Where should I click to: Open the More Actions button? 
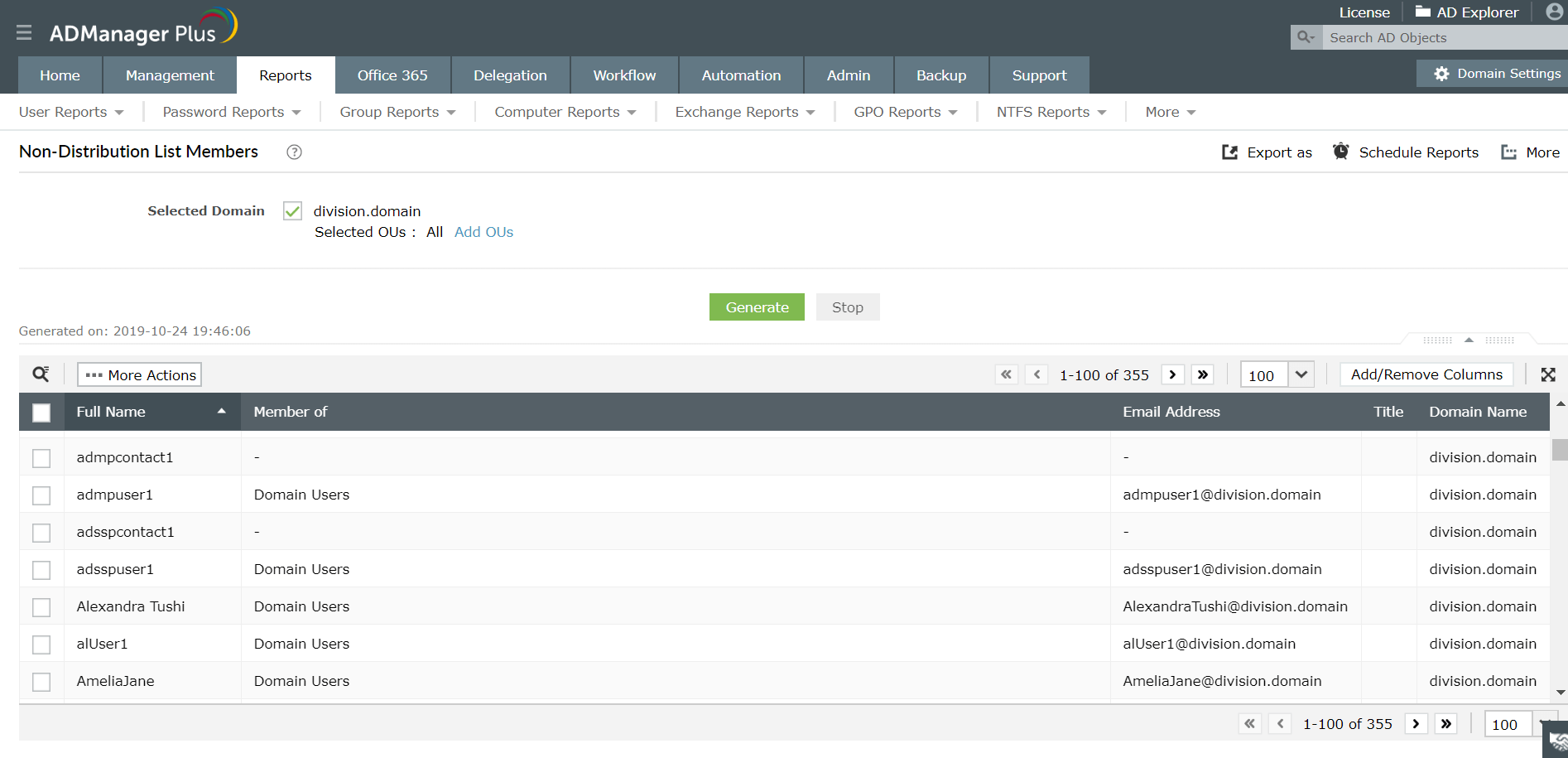[x=140, y=374]
